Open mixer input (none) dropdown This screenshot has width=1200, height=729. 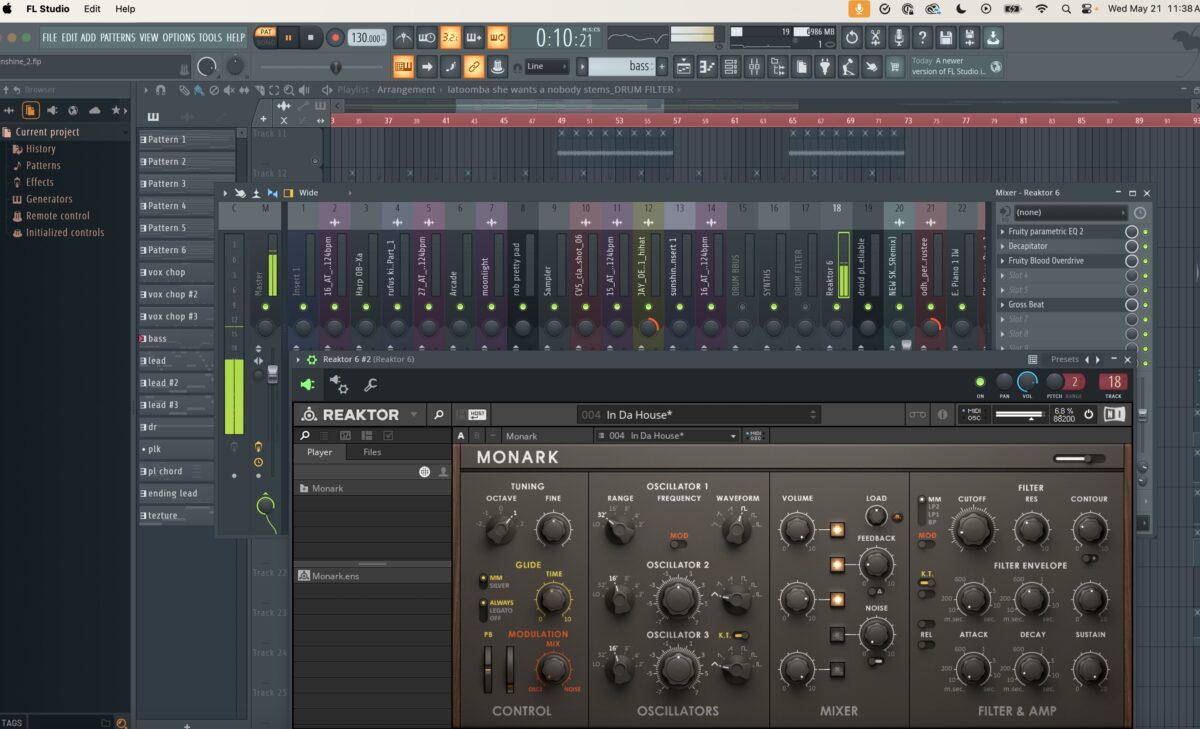tap(1070, 213)
